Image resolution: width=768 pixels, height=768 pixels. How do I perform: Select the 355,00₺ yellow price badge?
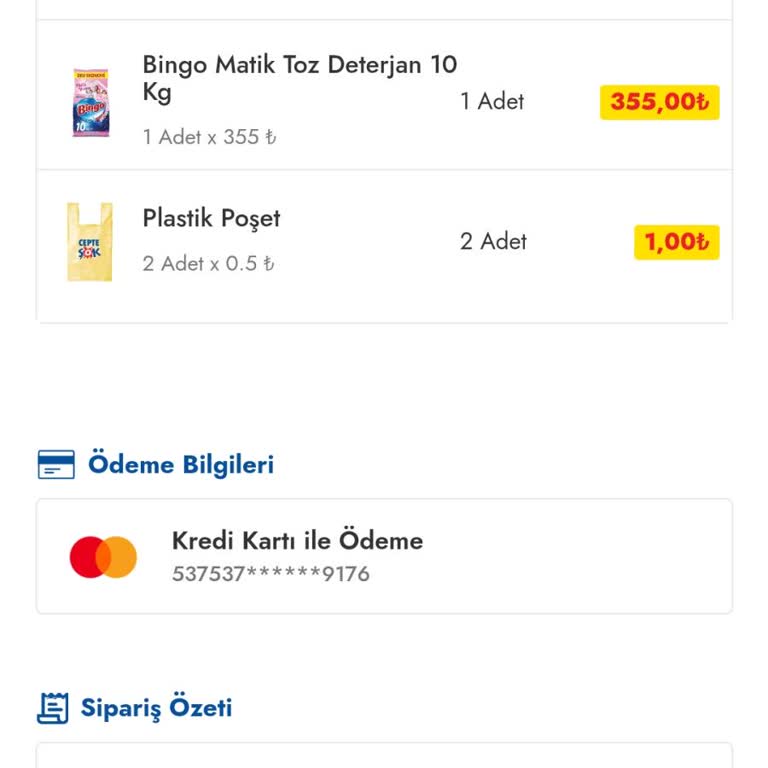[659, 102]
